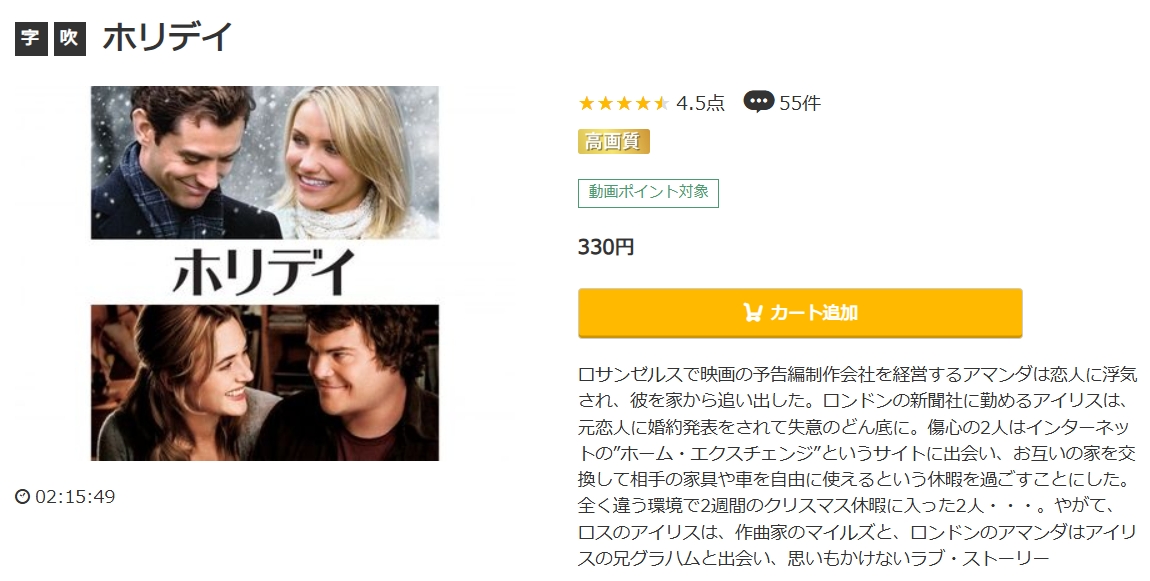The image size is (1150, 581).
Task: Click the clock duration icon
Action: coord(23,497)
